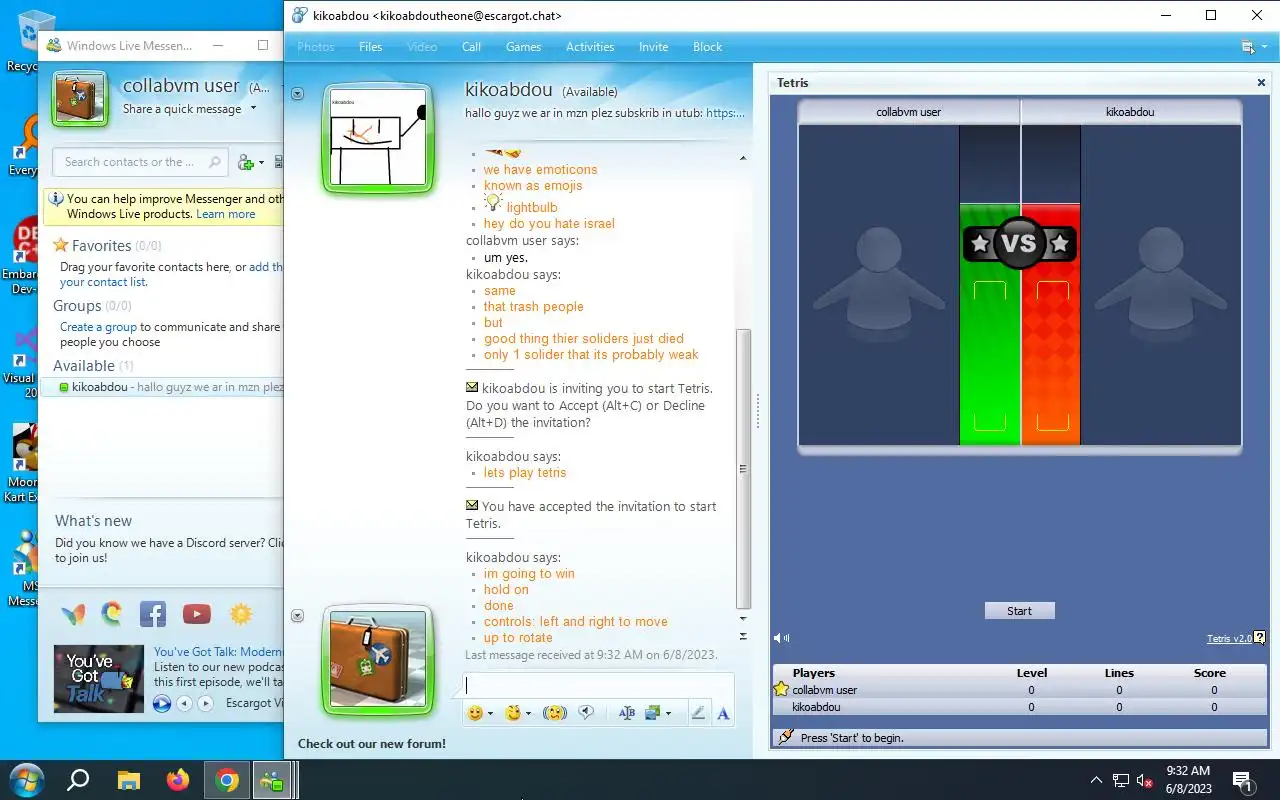Select the text input mode letter A icon
Screen dimensions: 1280x800
point(723,713)
